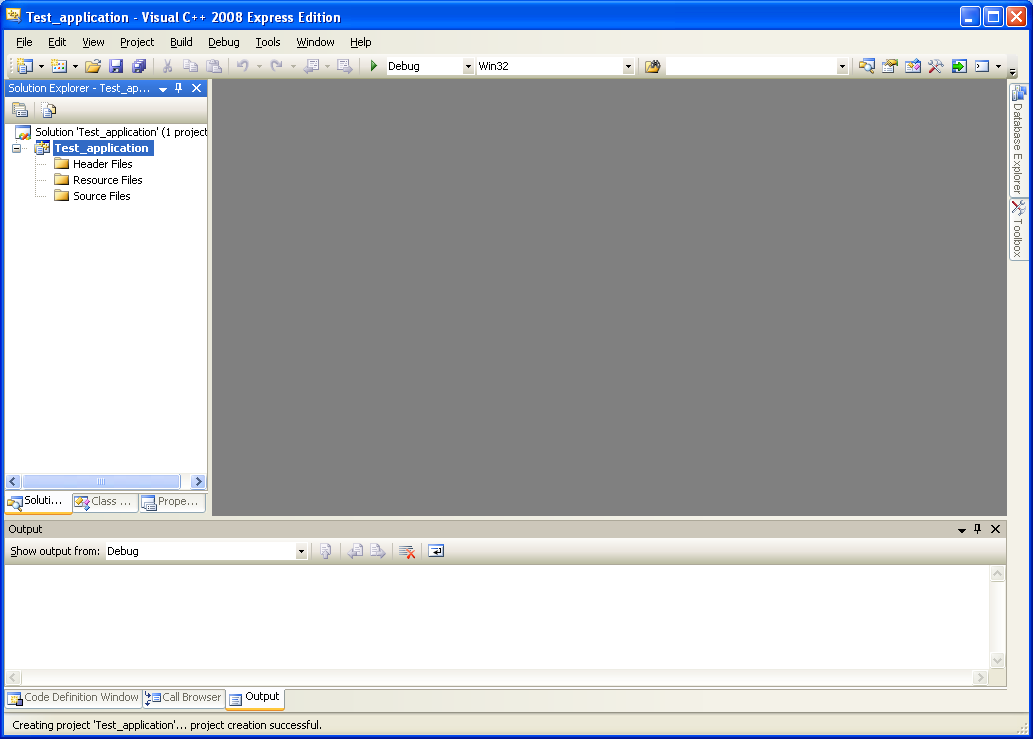This screenshot has height=739, width=1033.
Task: Click inside the Find text box
Action: 751,66
